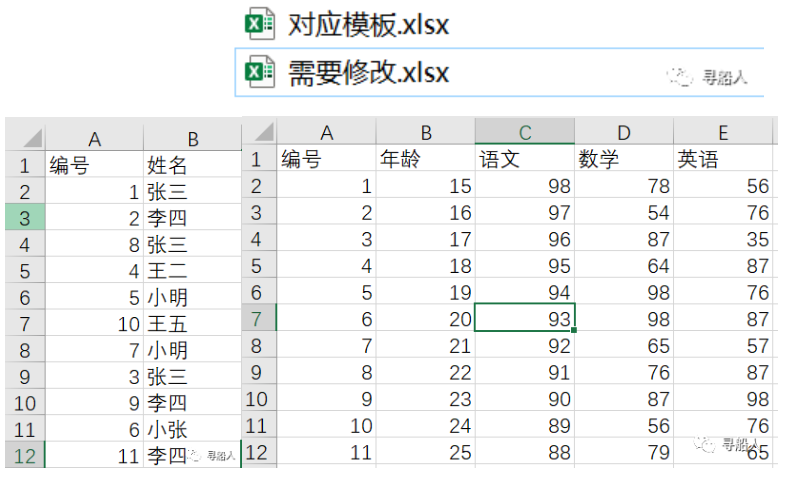Screen dimensions: 812x477
Task: Select column A header in the right sheet
Action: coord(326,132)
